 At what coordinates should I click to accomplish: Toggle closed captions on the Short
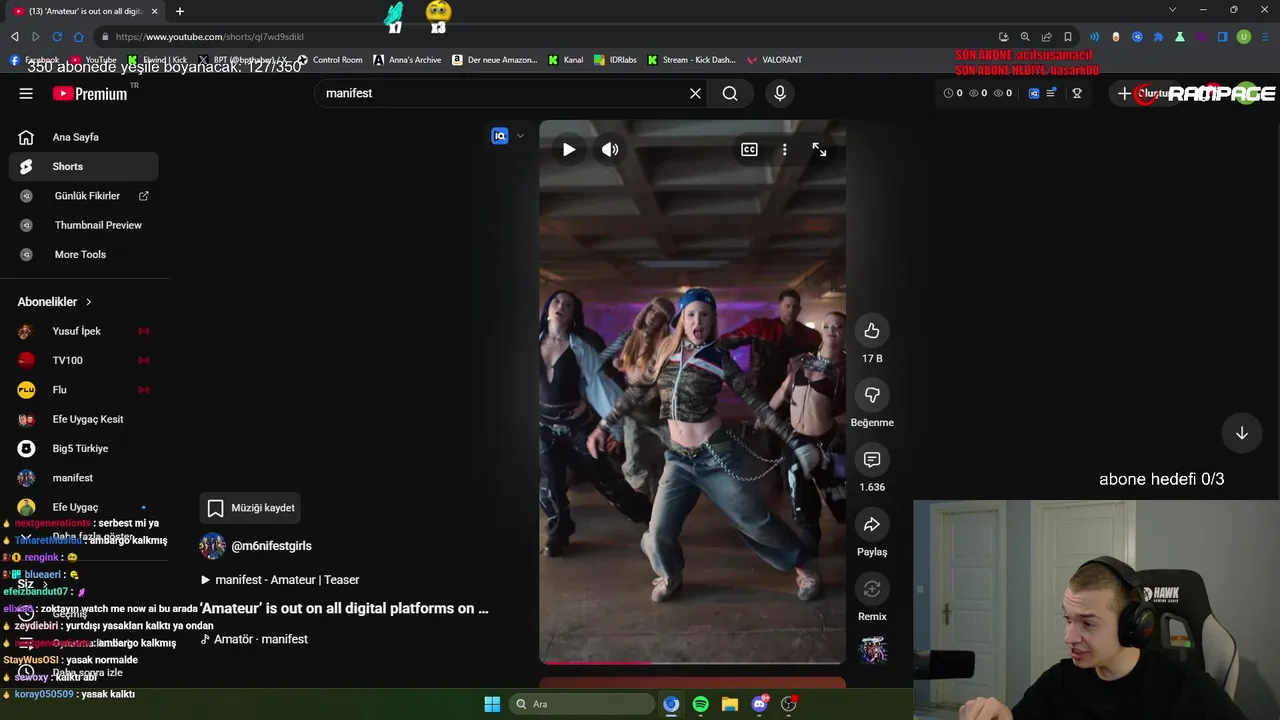(x=749, y=149)
